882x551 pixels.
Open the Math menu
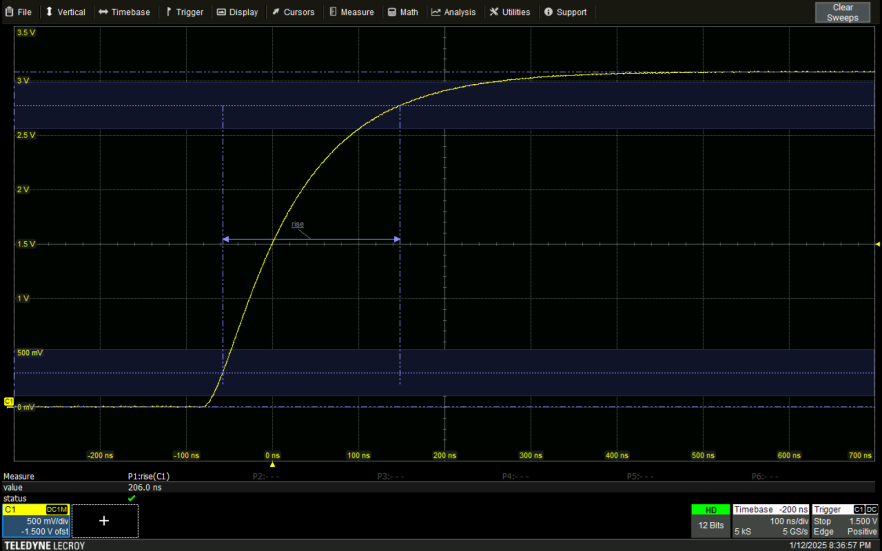[403, 12]
